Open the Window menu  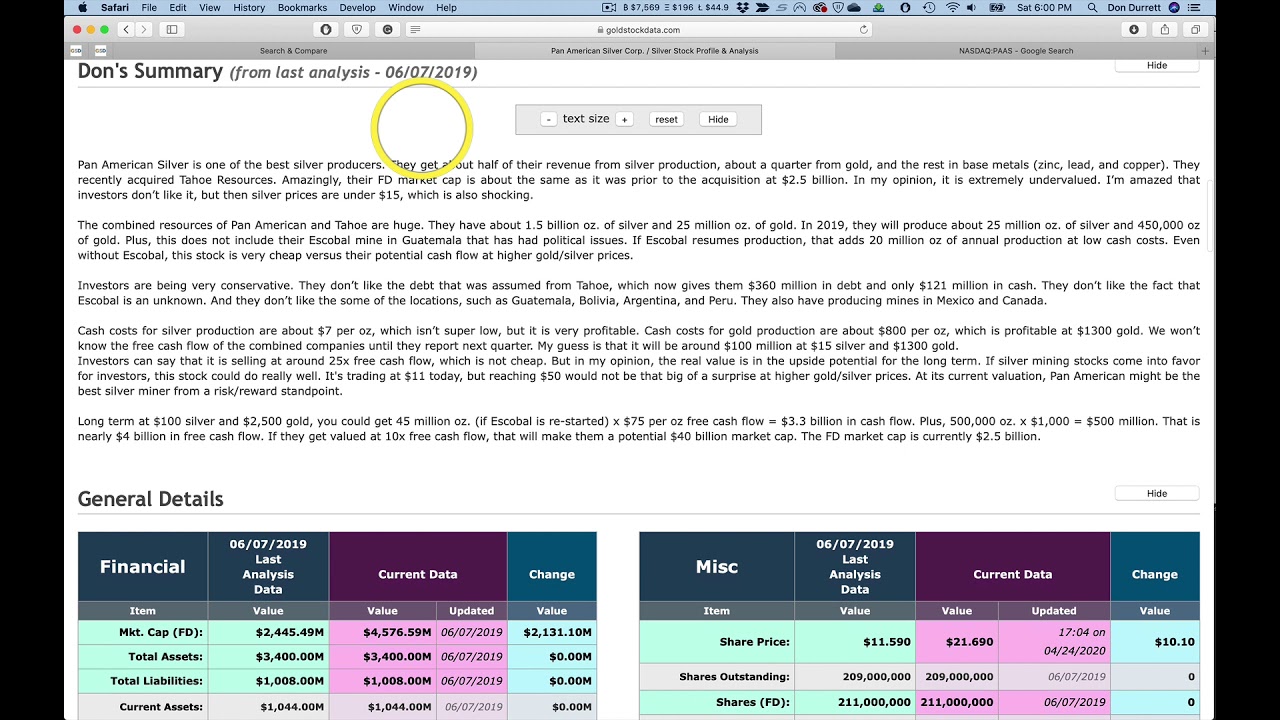(406, 7)
